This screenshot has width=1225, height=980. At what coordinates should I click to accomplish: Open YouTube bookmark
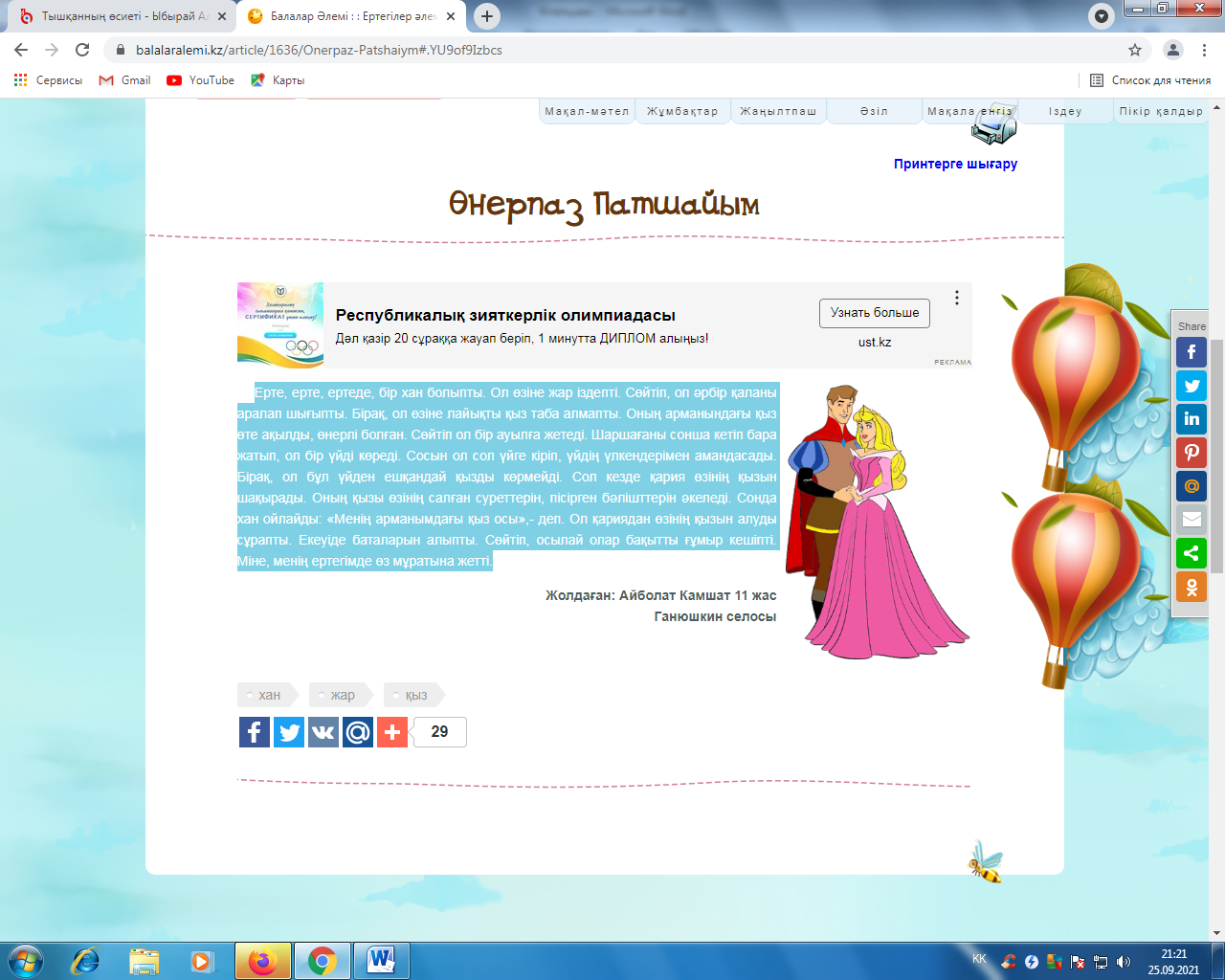pos(201,80)
